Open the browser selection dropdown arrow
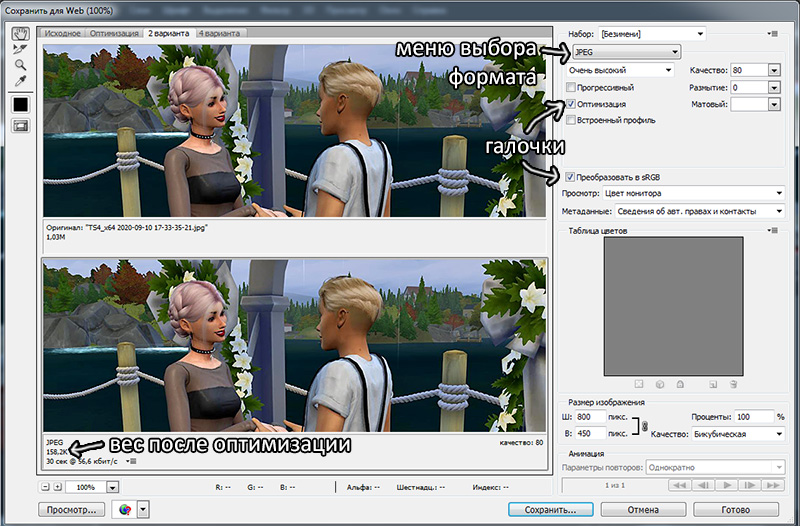 click(x=143, y=509)
